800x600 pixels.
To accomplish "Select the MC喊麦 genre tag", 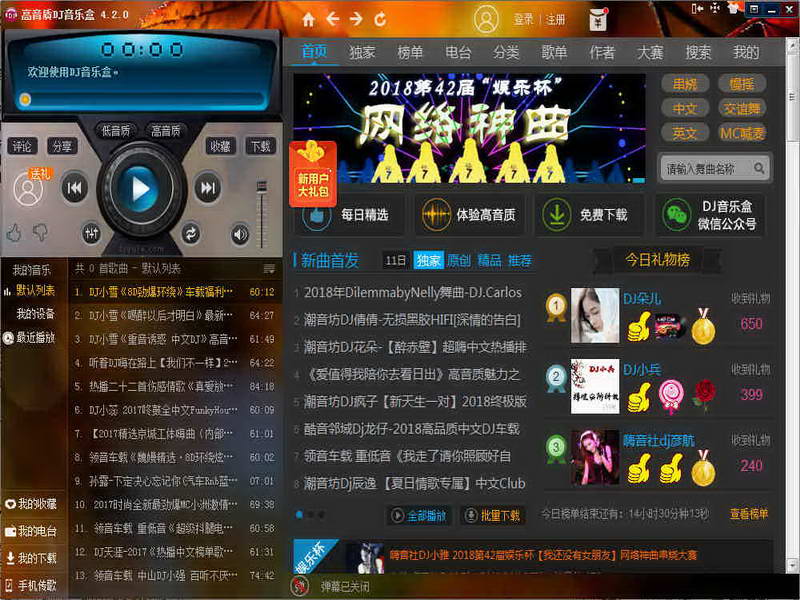I will 742,134.
